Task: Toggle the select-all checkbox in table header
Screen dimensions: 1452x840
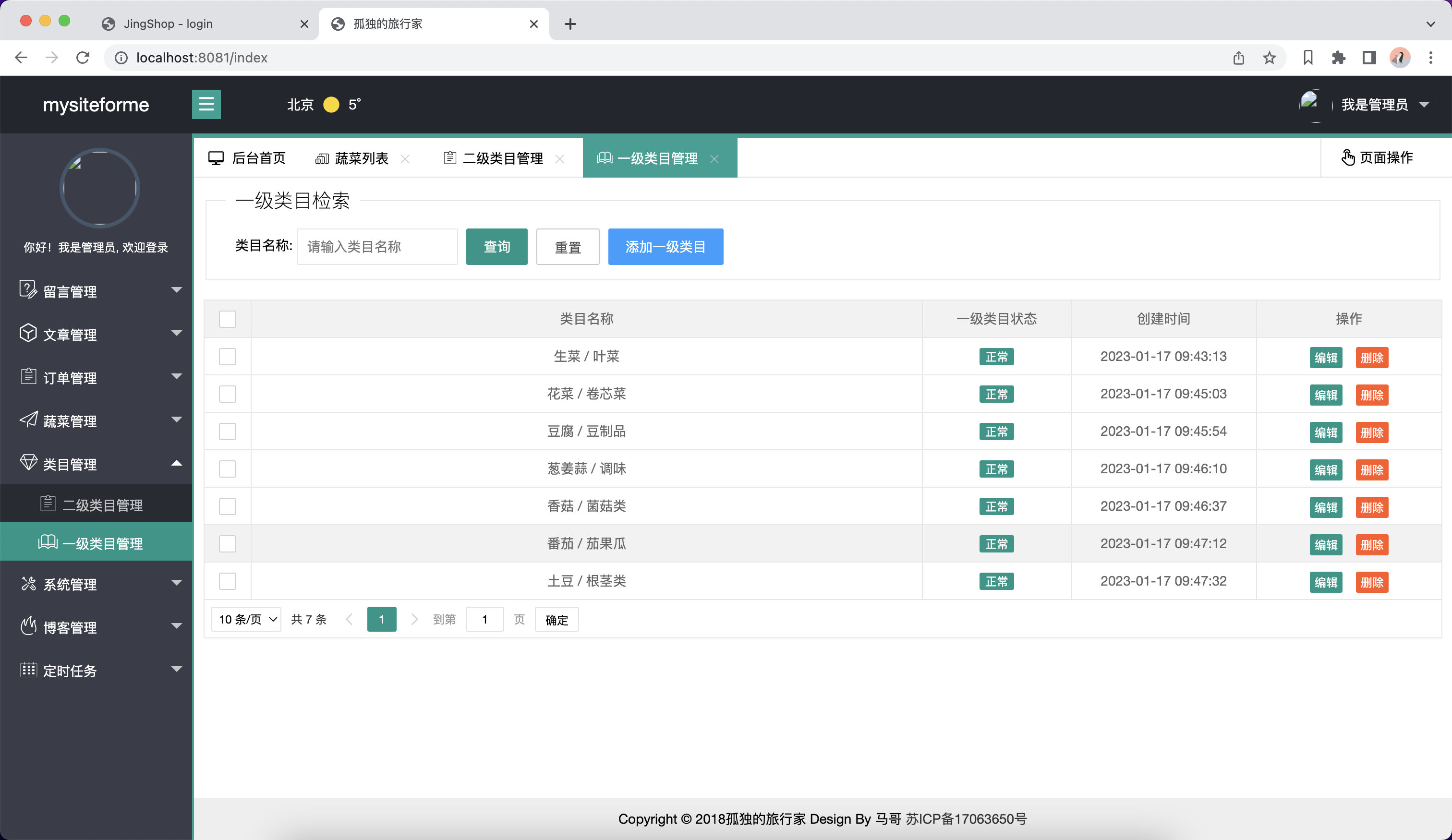Action: click(228, 319)
